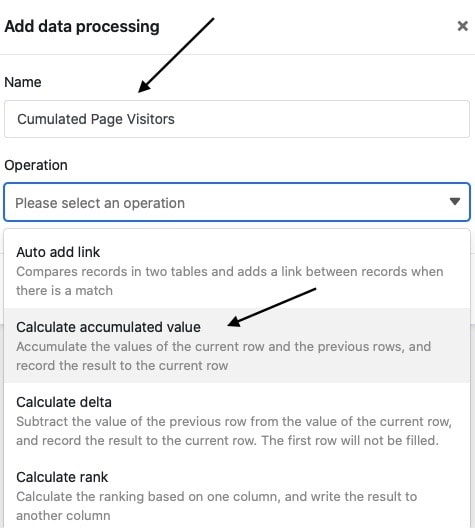Image resolution: width=475 pixels, height=528 pixels.
Task: Click the accumulated value description text
Action: pyautogui.click(x=224, y=356)
